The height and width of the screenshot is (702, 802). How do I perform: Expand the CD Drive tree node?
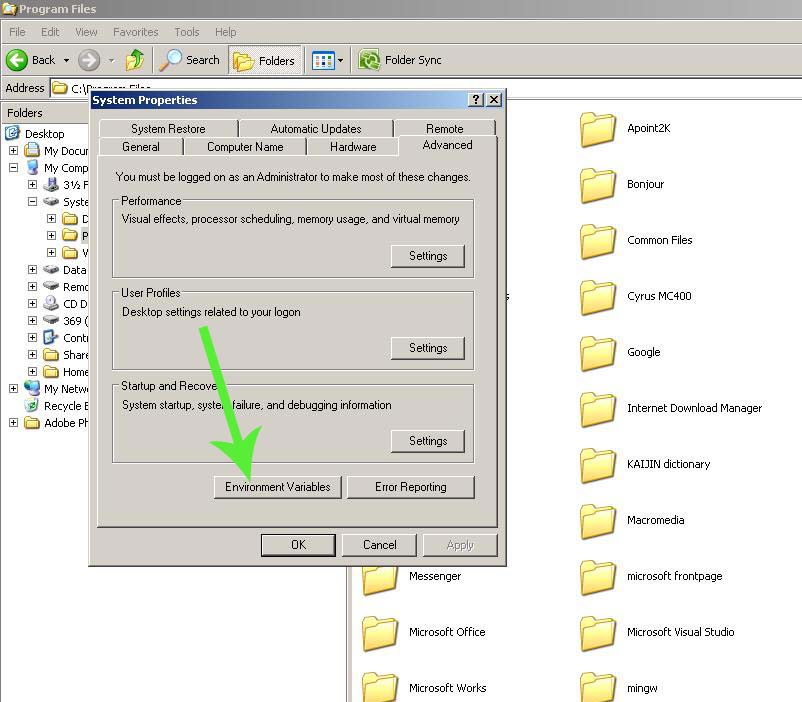click(32, 304)
